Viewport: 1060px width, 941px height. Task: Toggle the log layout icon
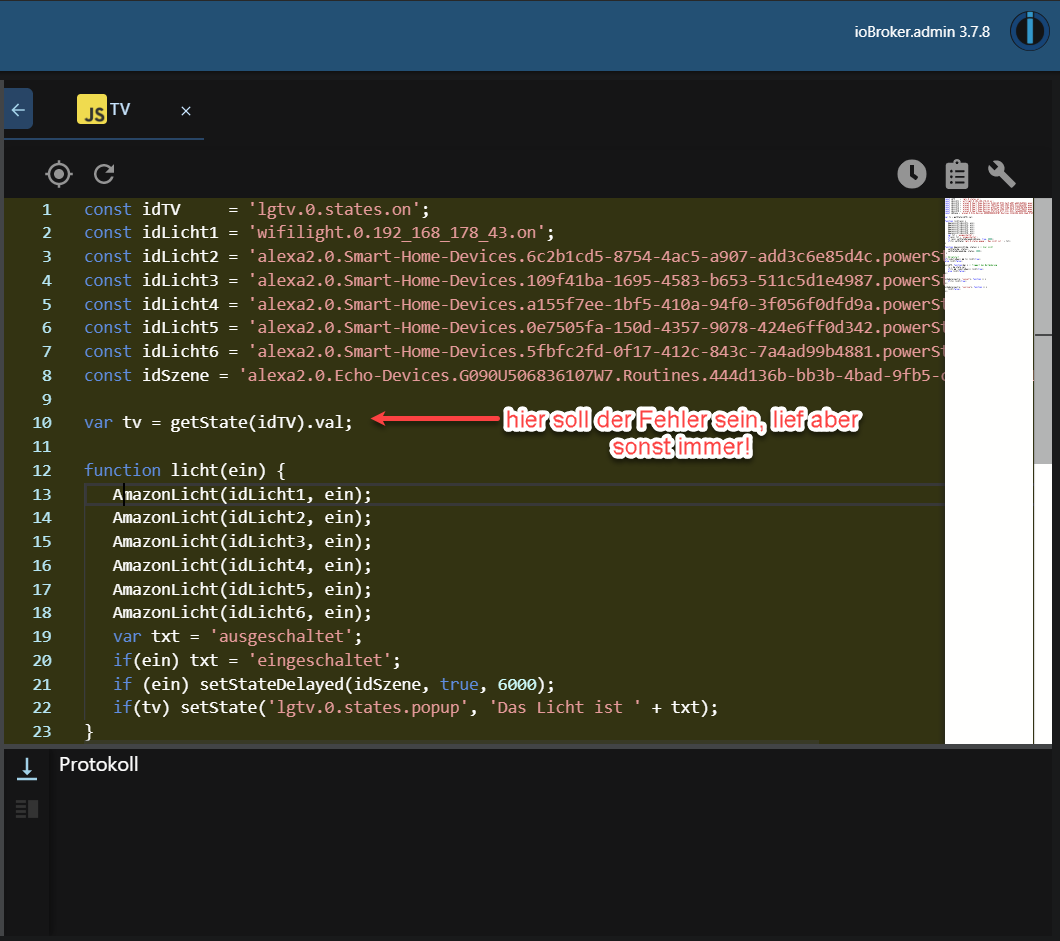coord(27,809)
